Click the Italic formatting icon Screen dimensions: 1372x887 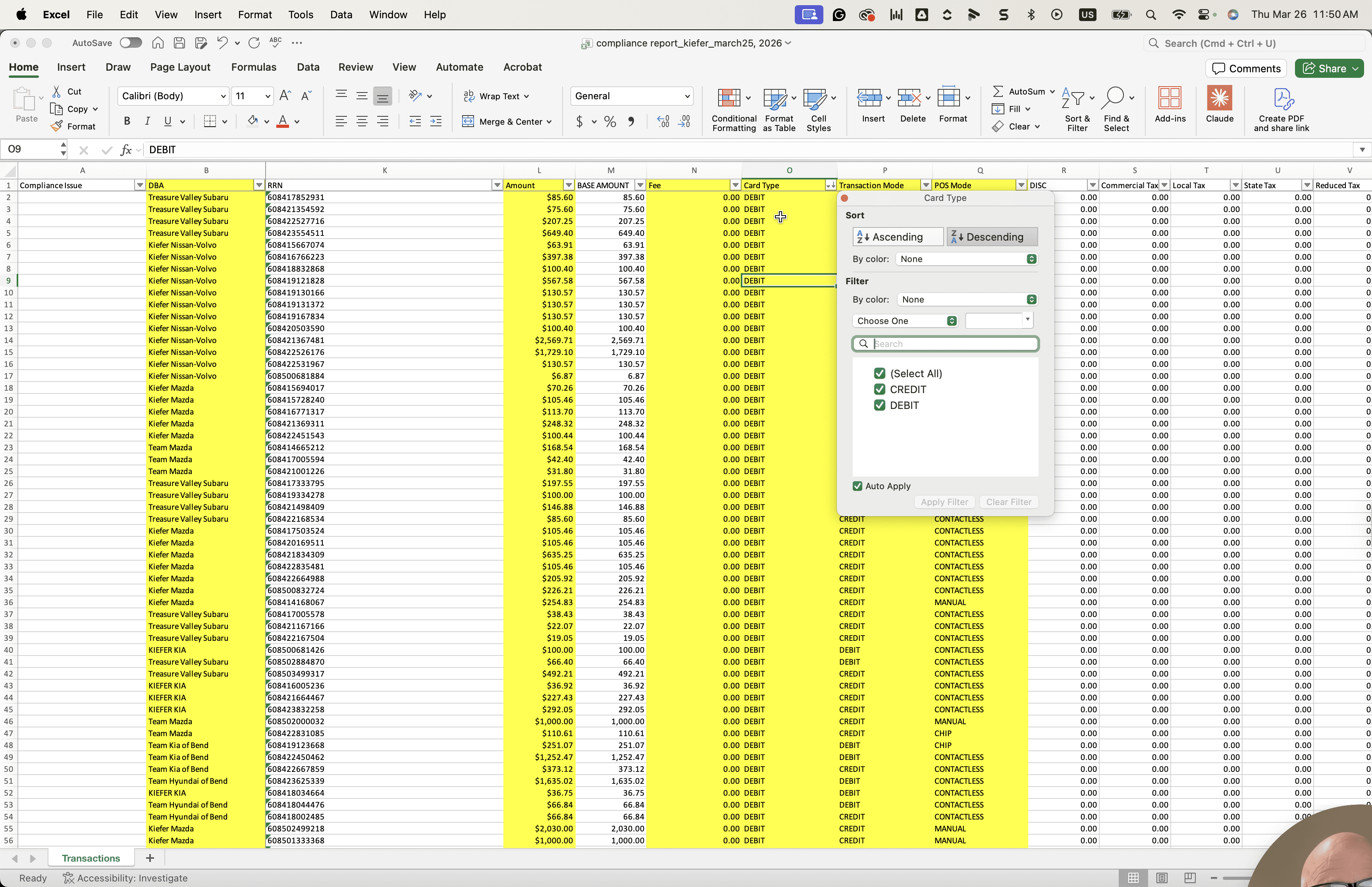point(147,121)
